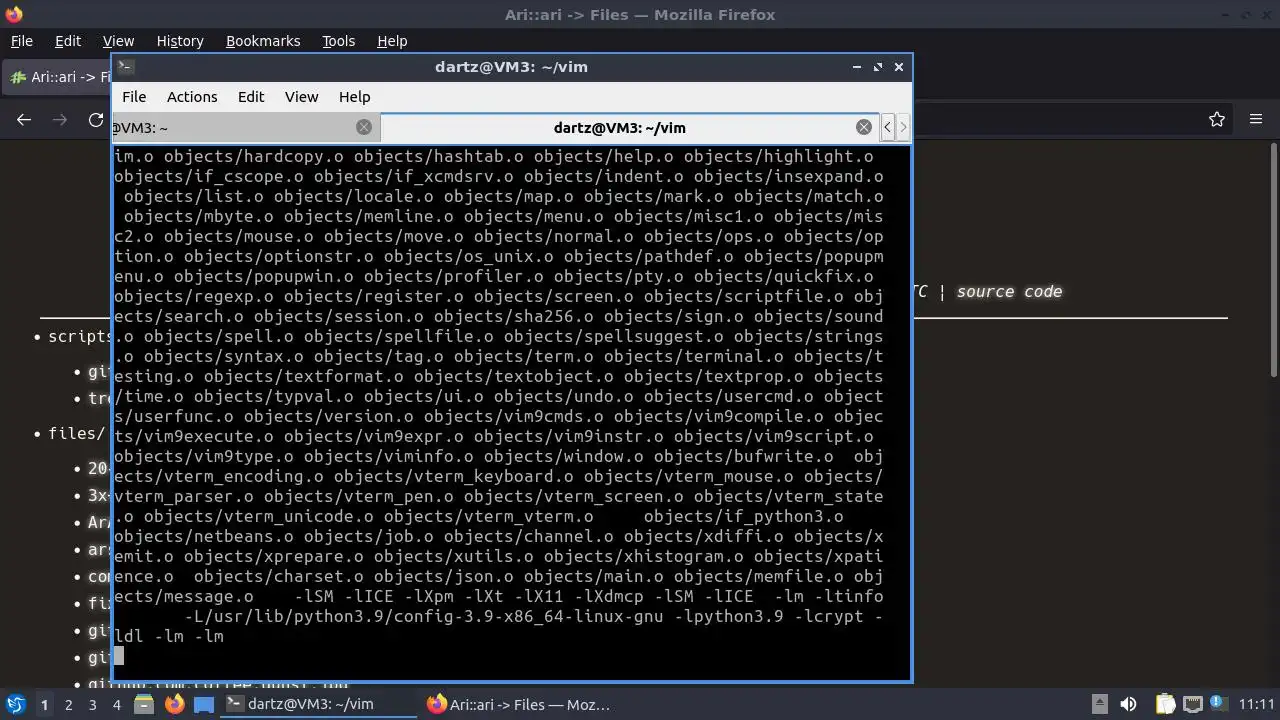The height and width of the screenshot is (720, 1280).
Task: Click the terminal icon in the title bar
Action: 125,67
